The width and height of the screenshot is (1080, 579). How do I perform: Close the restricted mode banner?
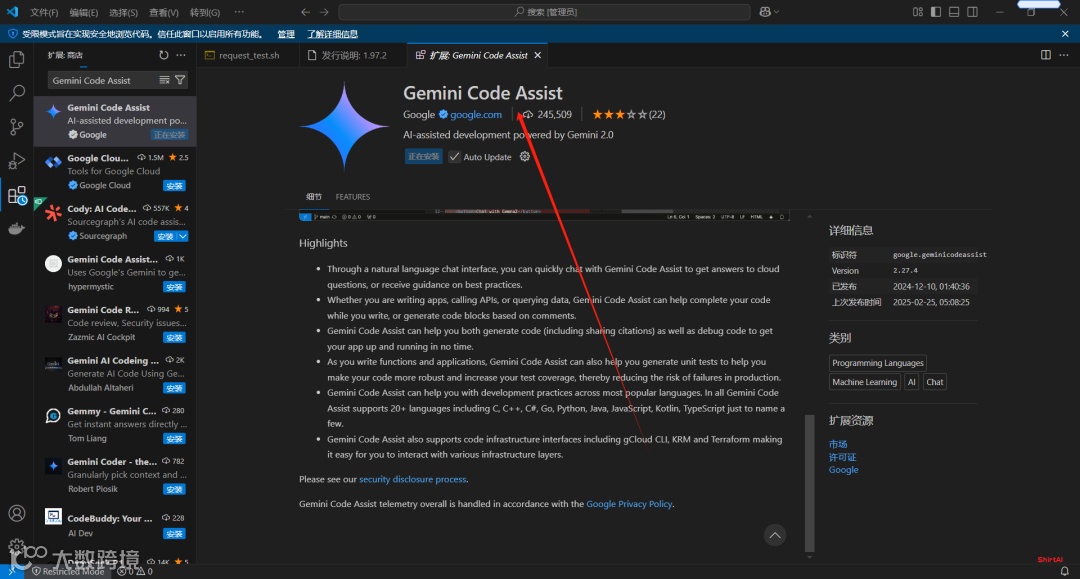click(1065, 34)
